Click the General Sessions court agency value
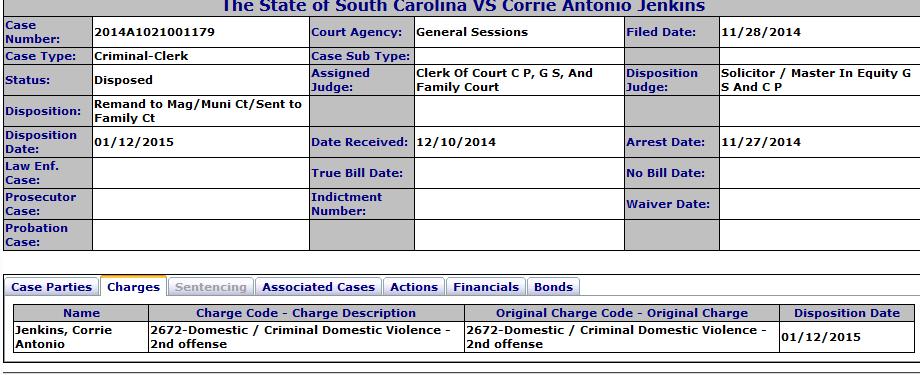Viewport: 920px width, 375px height. point(472,32)
